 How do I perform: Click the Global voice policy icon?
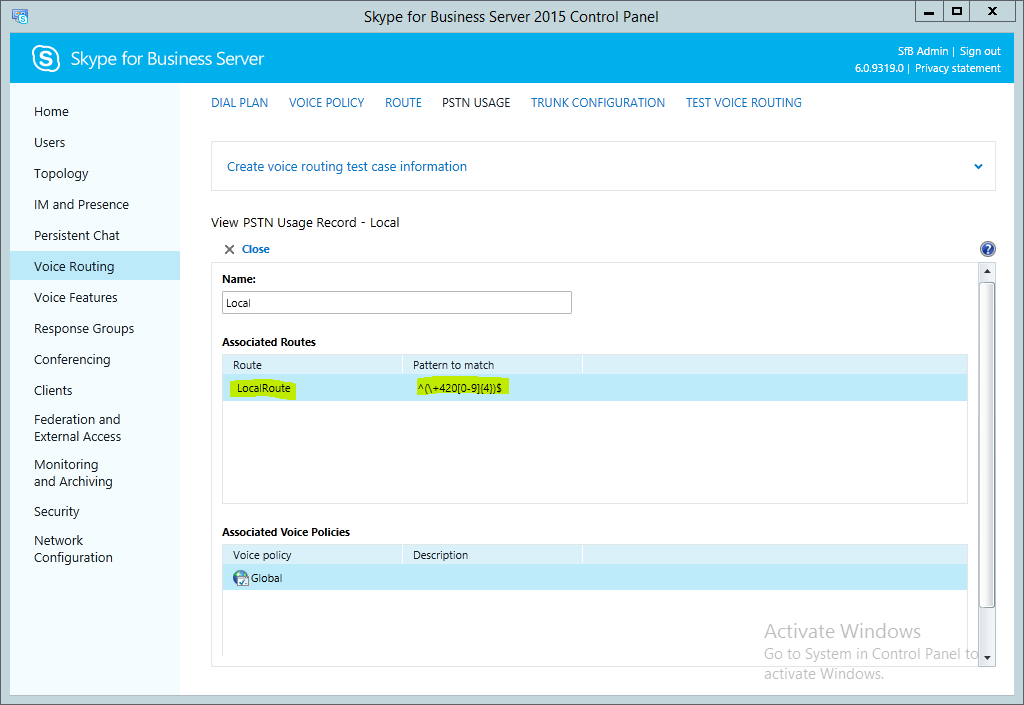click(x=240, y=578)
